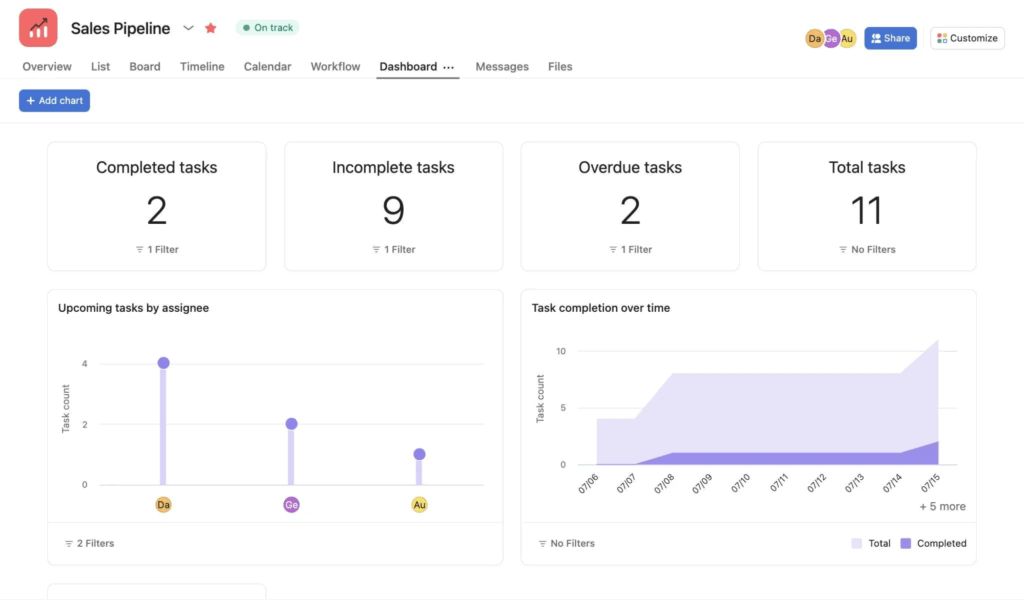The image size is (1024, 600).
Task: Click the Da avatar under assignee chart
Action: pos(163,505)
